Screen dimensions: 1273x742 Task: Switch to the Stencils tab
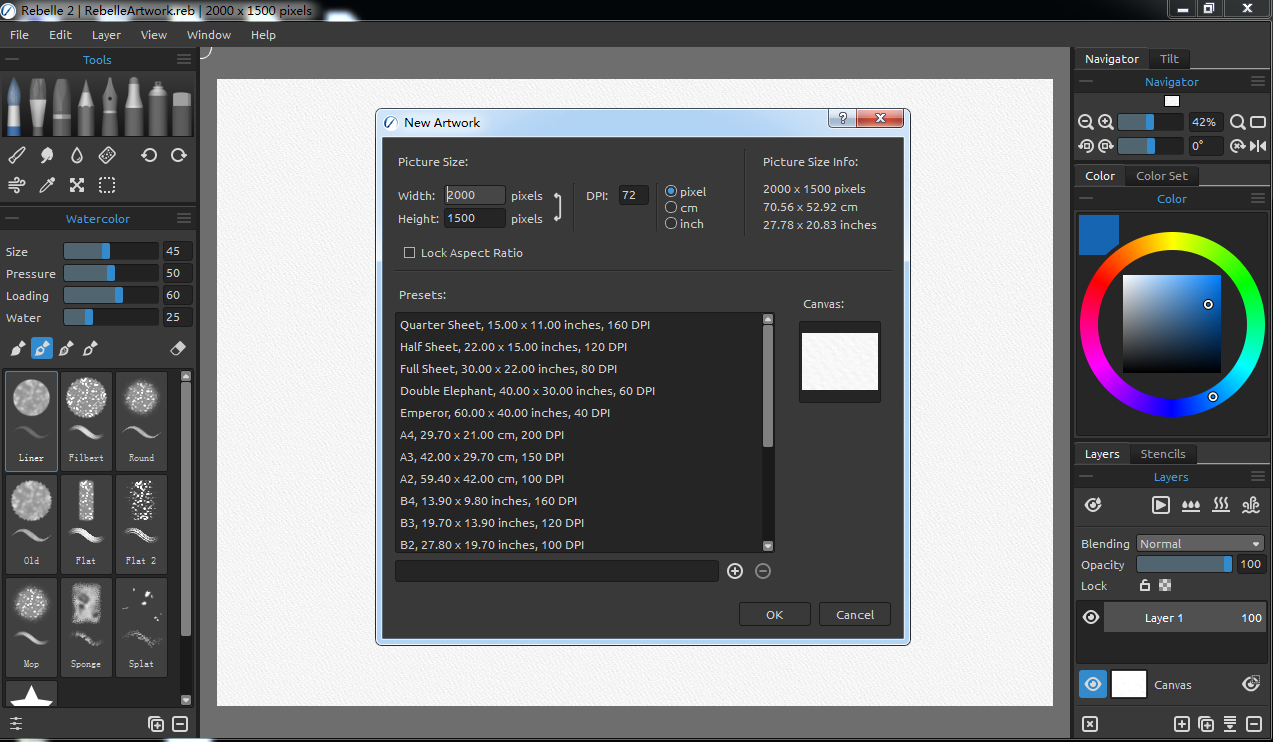tap(1163, 454)
